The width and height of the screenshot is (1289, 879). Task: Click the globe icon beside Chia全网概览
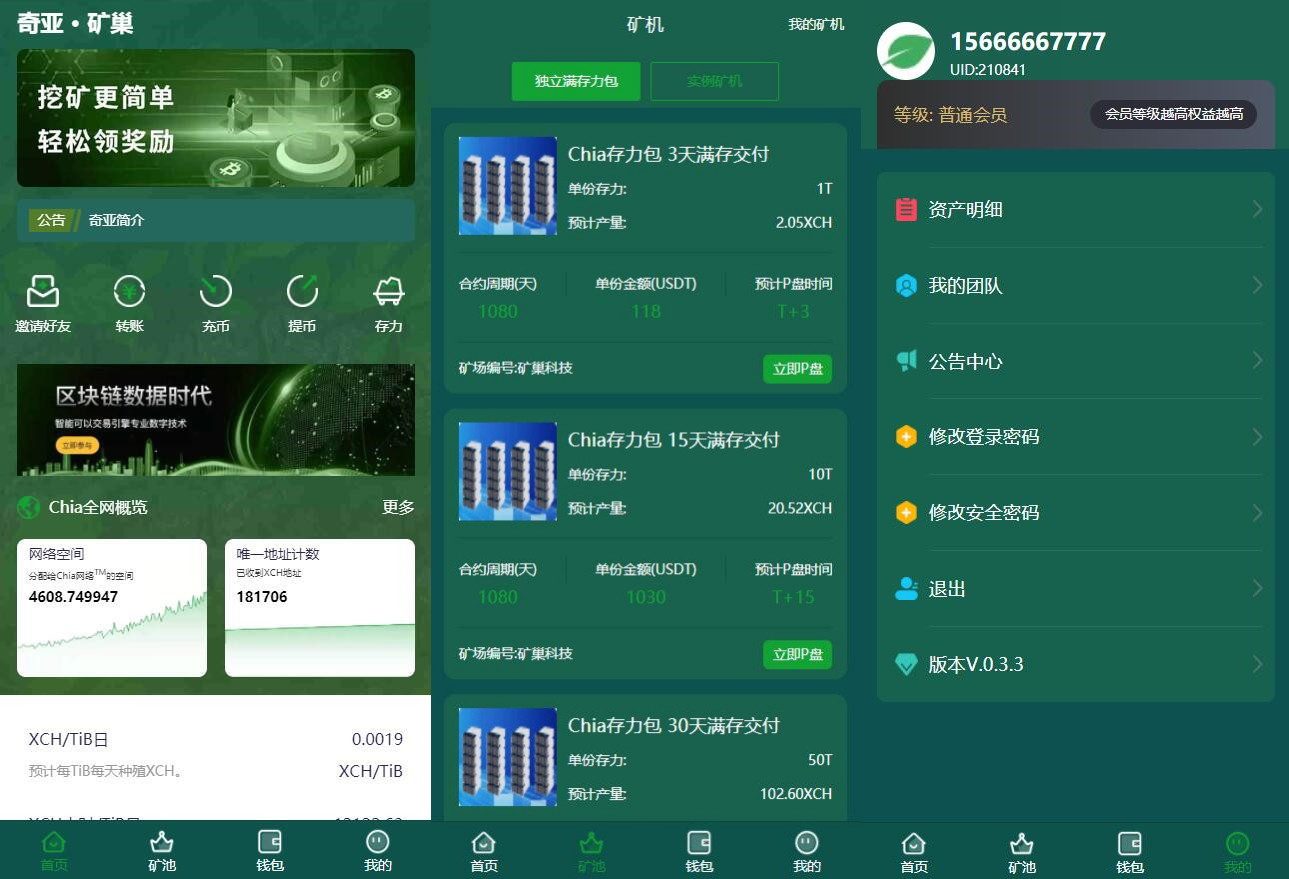[x=29, y=507]
